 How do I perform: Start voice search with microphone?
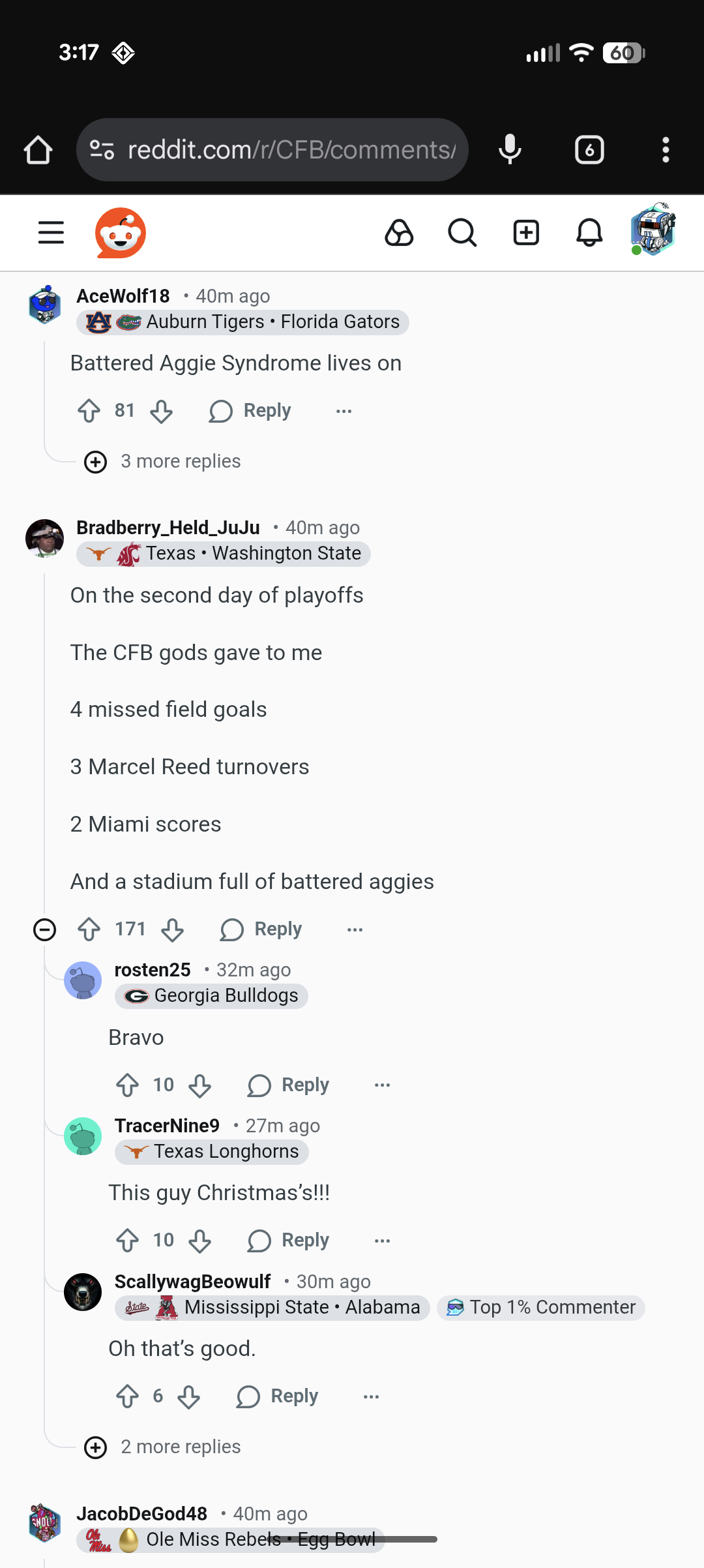(510, 150)
